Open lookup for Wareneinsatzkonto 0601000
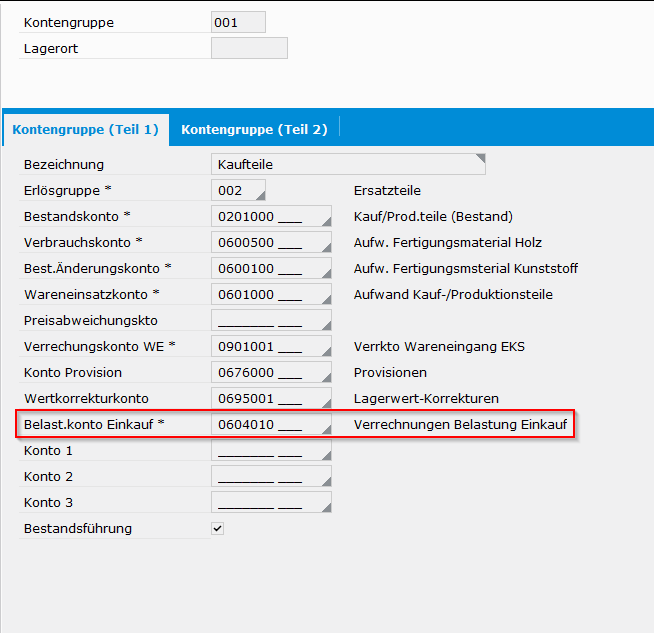The height and width of the screenshot is (633, 654). tap(327, 299)
